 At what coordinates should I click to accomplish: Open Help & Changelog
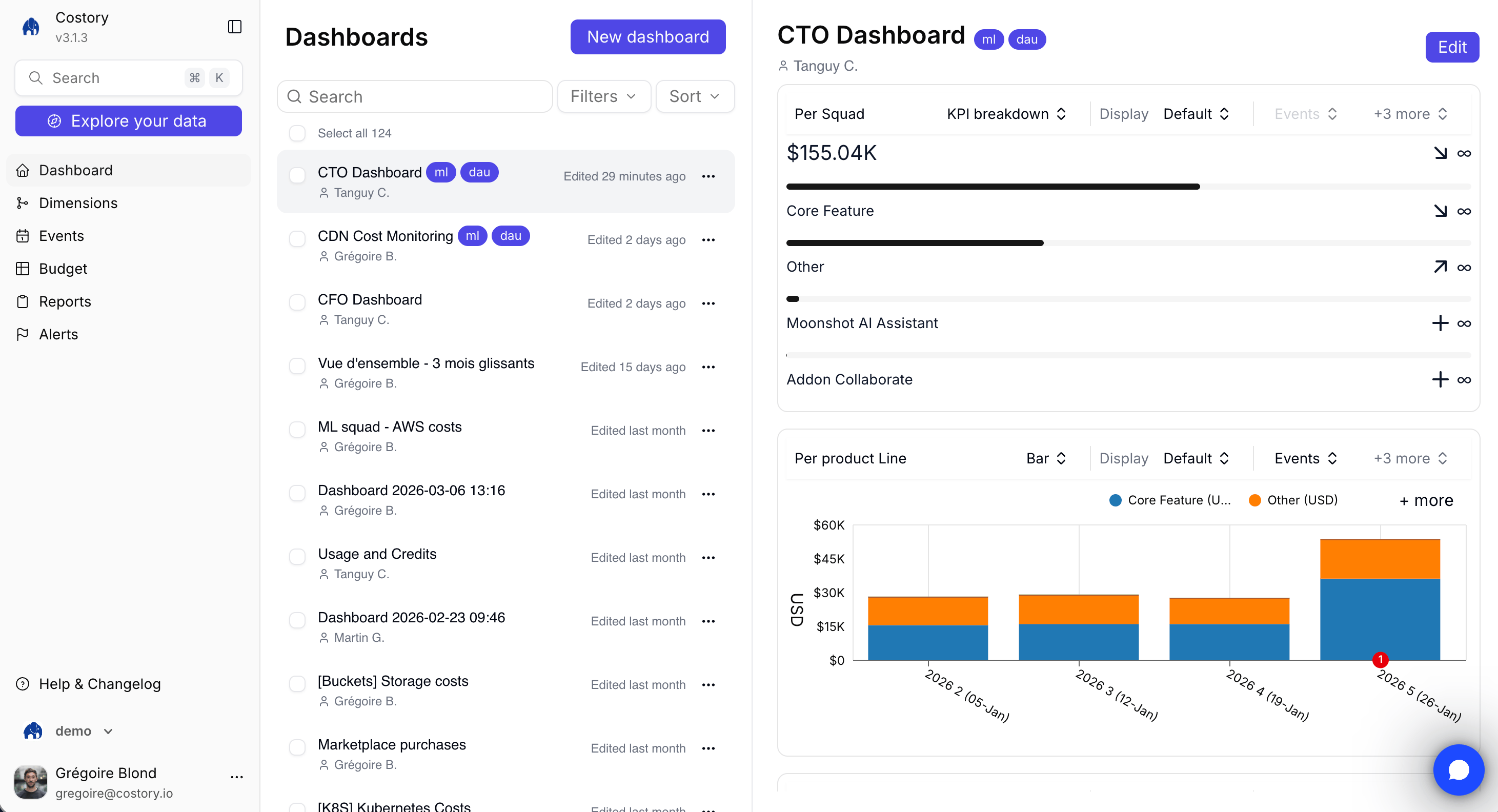[x=99, y=684]
